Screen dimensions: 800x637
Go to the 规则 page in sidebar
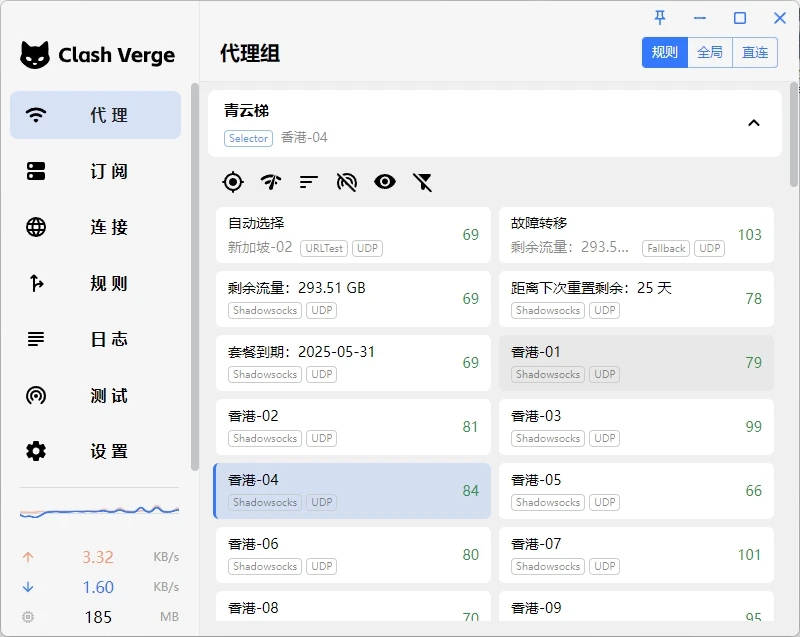point(96,283)
